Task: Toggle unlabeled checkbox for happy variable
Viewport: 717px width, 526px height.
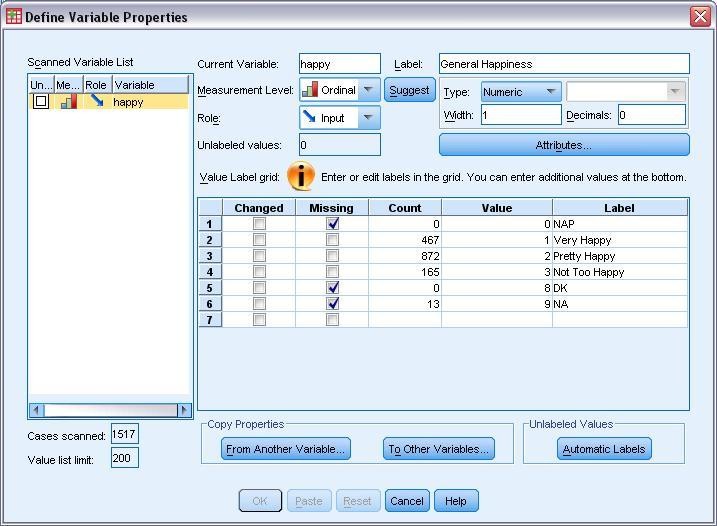Action: point(41,102)
